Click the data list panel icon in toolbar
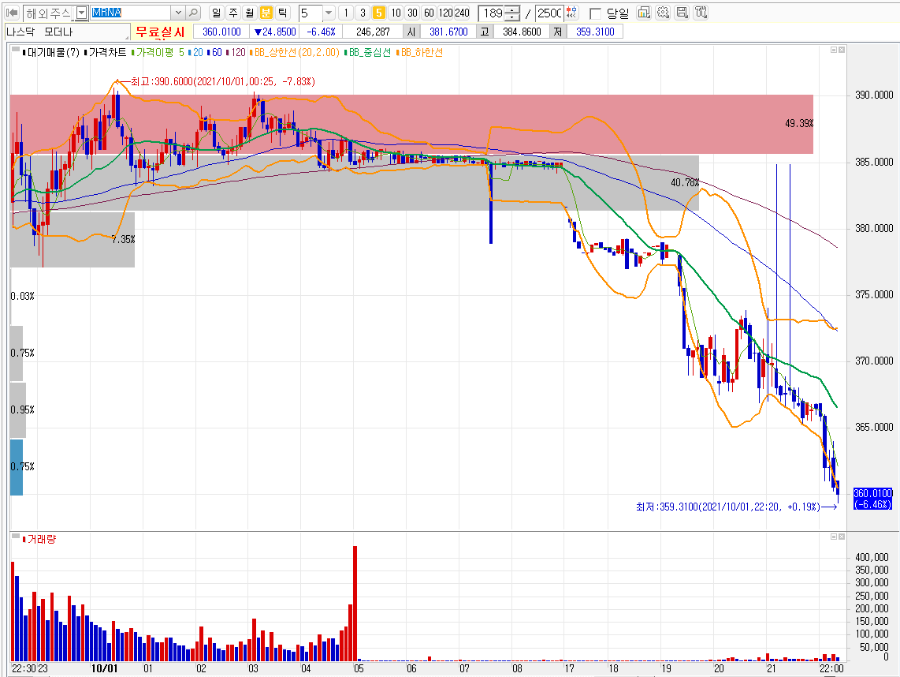 [682, 13]
